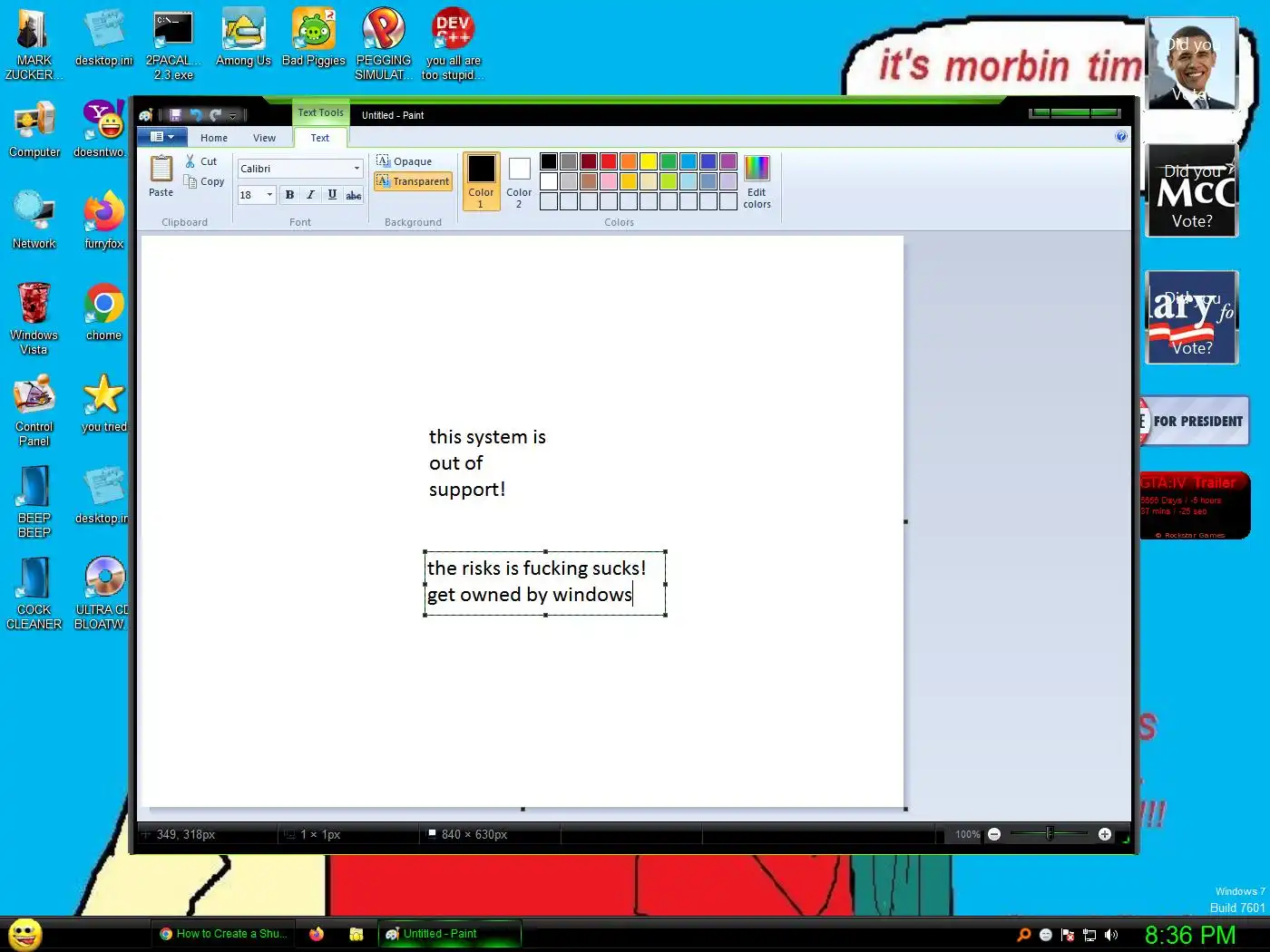Screen dimensions: 1270x952
Task: Click the Firefox icon on the taskbar
Action: [317, 934]
